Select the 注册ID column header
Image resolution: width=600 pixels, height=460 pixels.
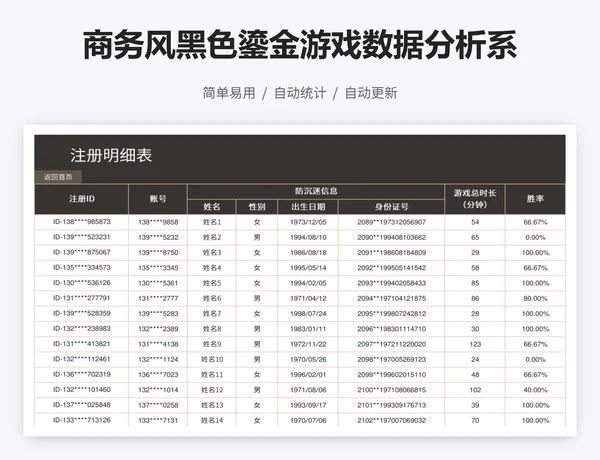[x=82, y=199]
